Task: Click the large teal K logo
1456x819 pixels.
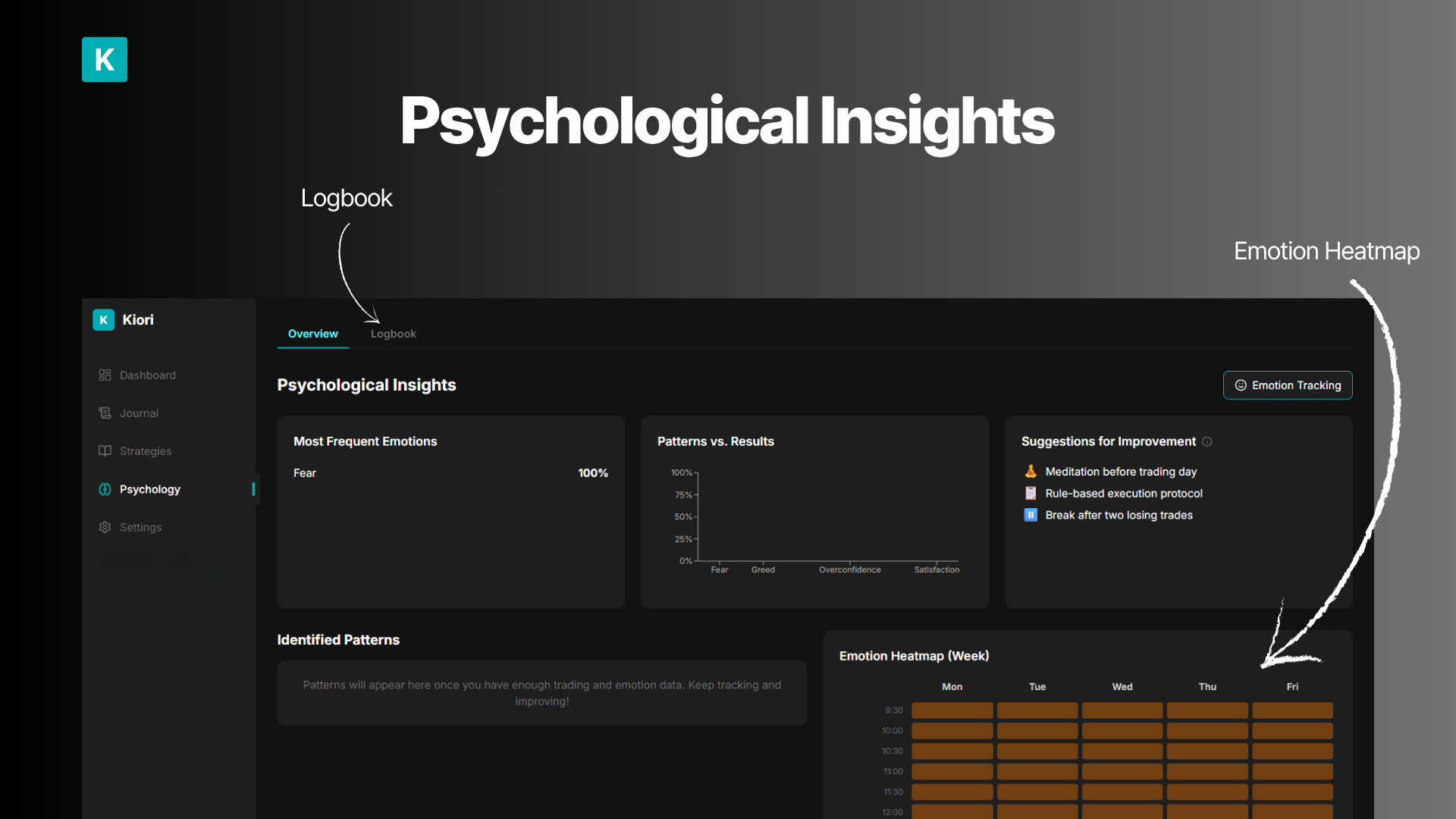Action: pyautogui.click(x=105, y=59)
